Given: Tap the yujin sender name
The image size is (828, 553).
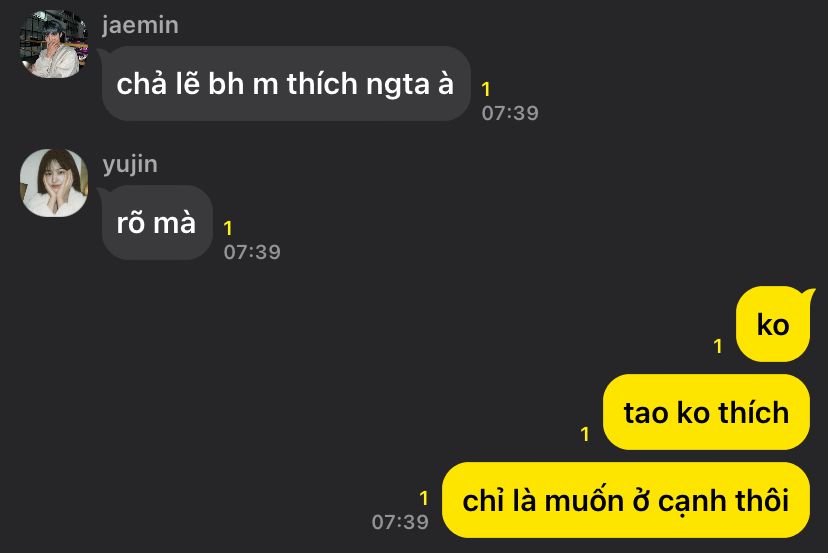Looking at the screenshot, I should click(130, 165).
